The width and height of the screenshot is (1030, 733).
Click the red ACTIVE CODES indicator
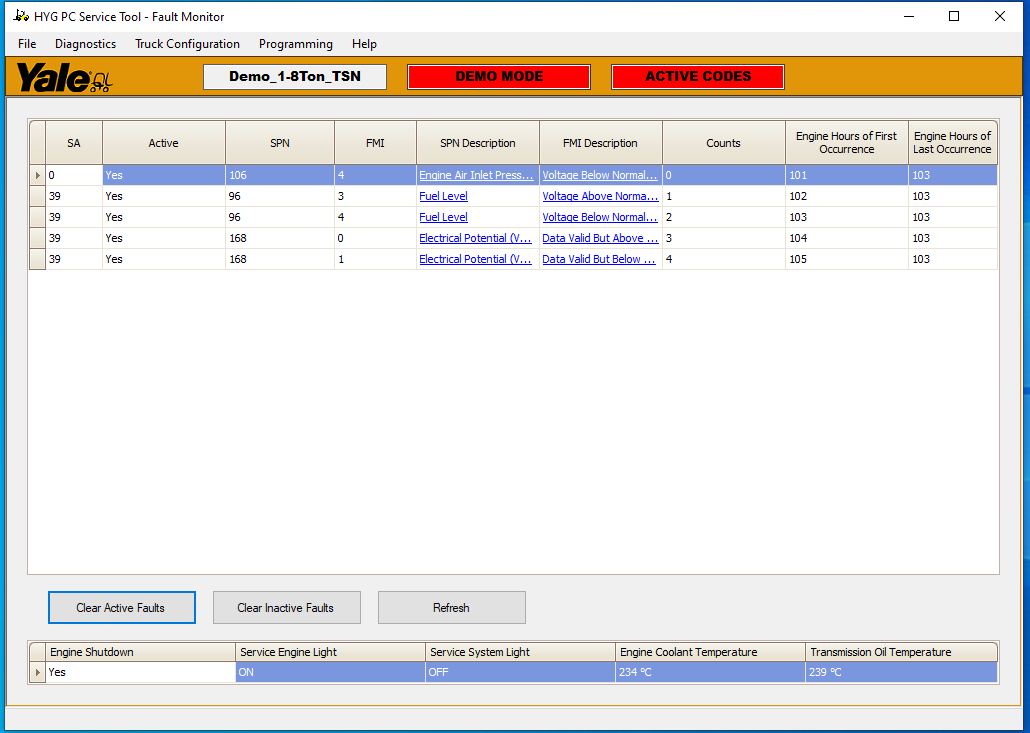(697, 76)
